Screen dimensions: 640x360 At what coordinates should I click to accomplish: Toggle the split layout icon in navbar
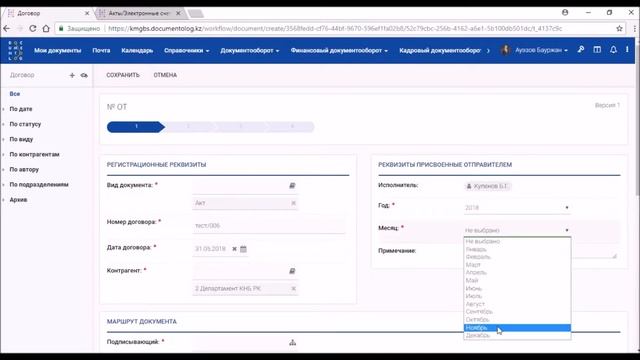597,50
